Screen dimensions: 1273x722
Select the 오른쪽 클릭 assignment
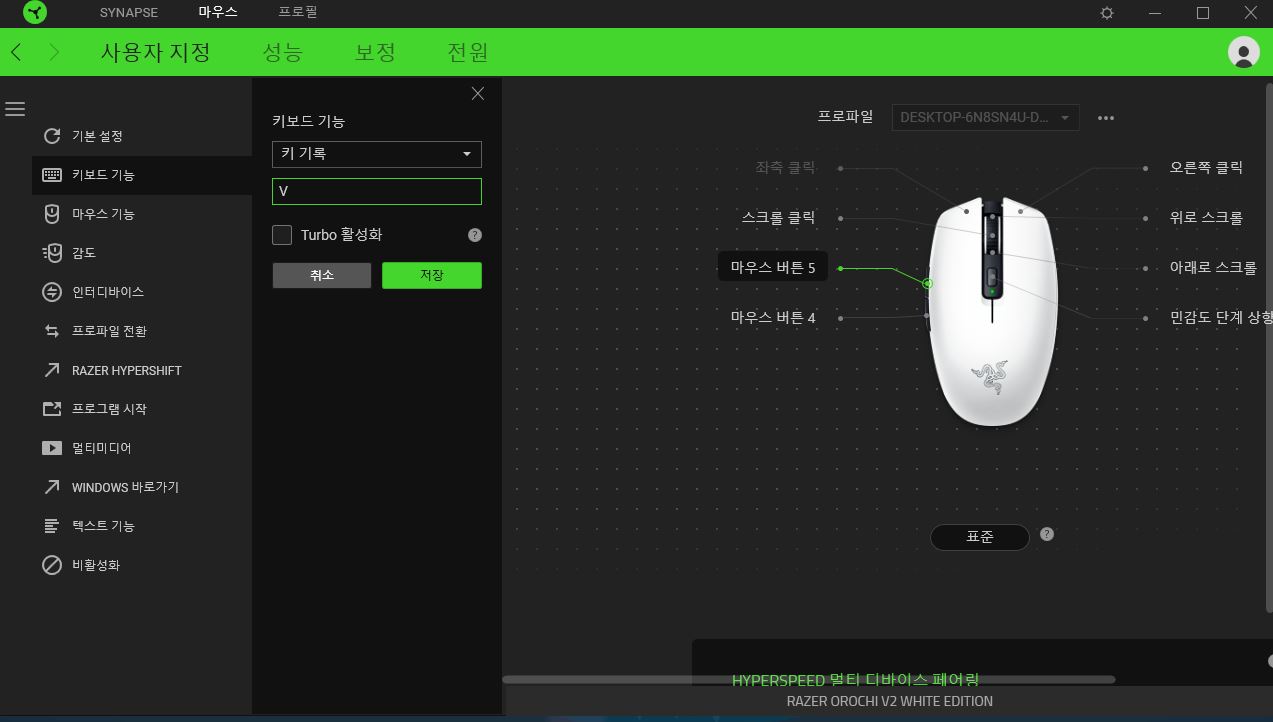tap(1206, 167)
